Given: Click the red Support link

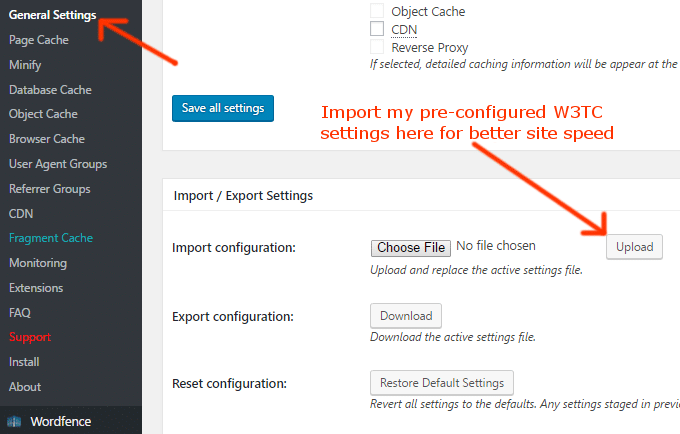Looking at the screenshot, I should [x=30, y=337].
